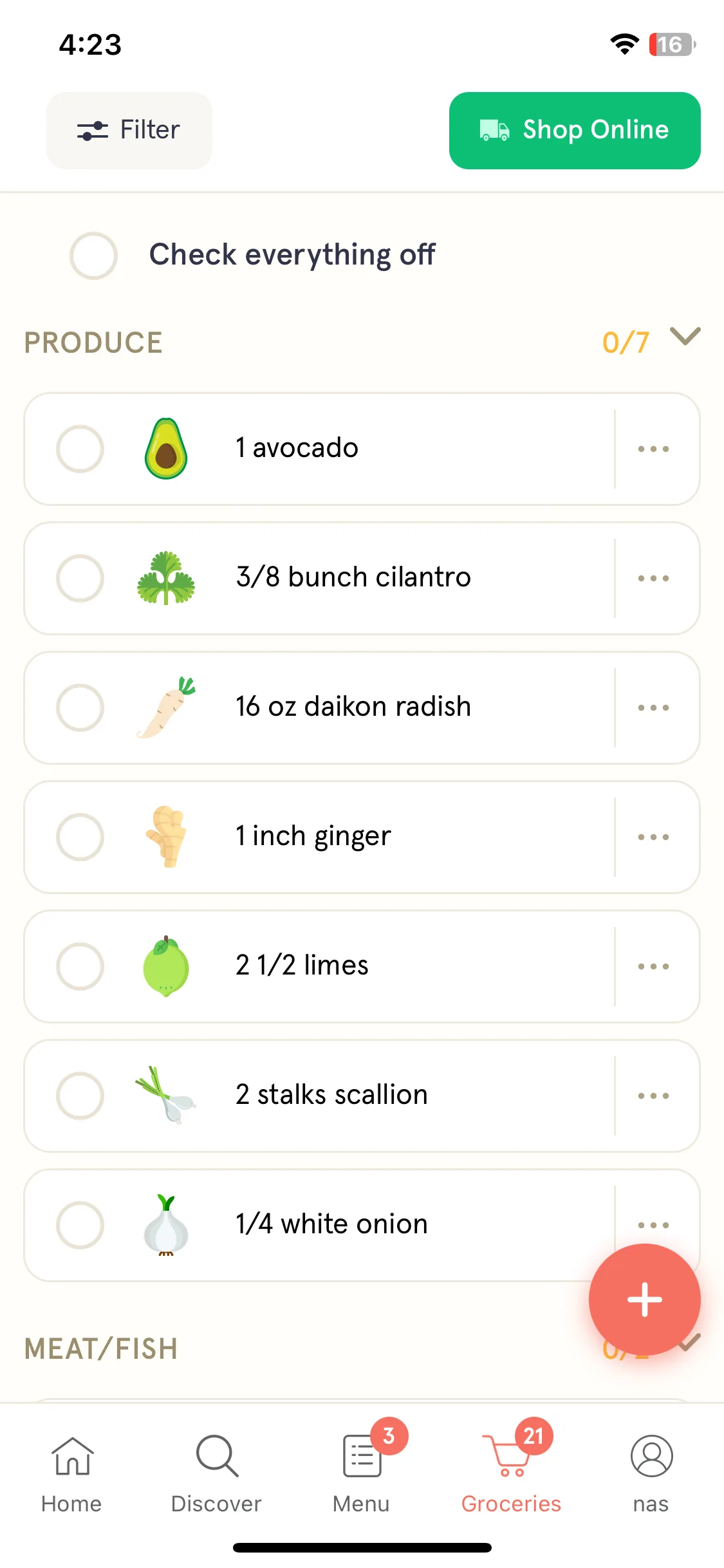
Task: Tap the white onion icon
Action: [166, 1225]
